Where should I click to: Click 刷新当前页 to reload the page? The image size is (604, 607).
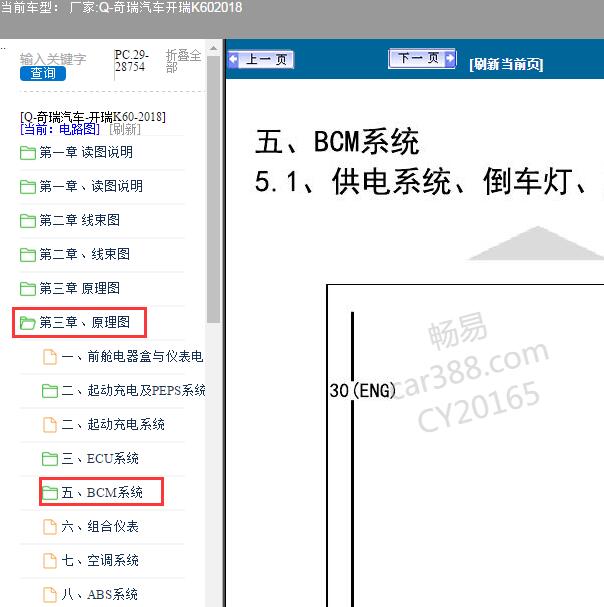[506, 64]
